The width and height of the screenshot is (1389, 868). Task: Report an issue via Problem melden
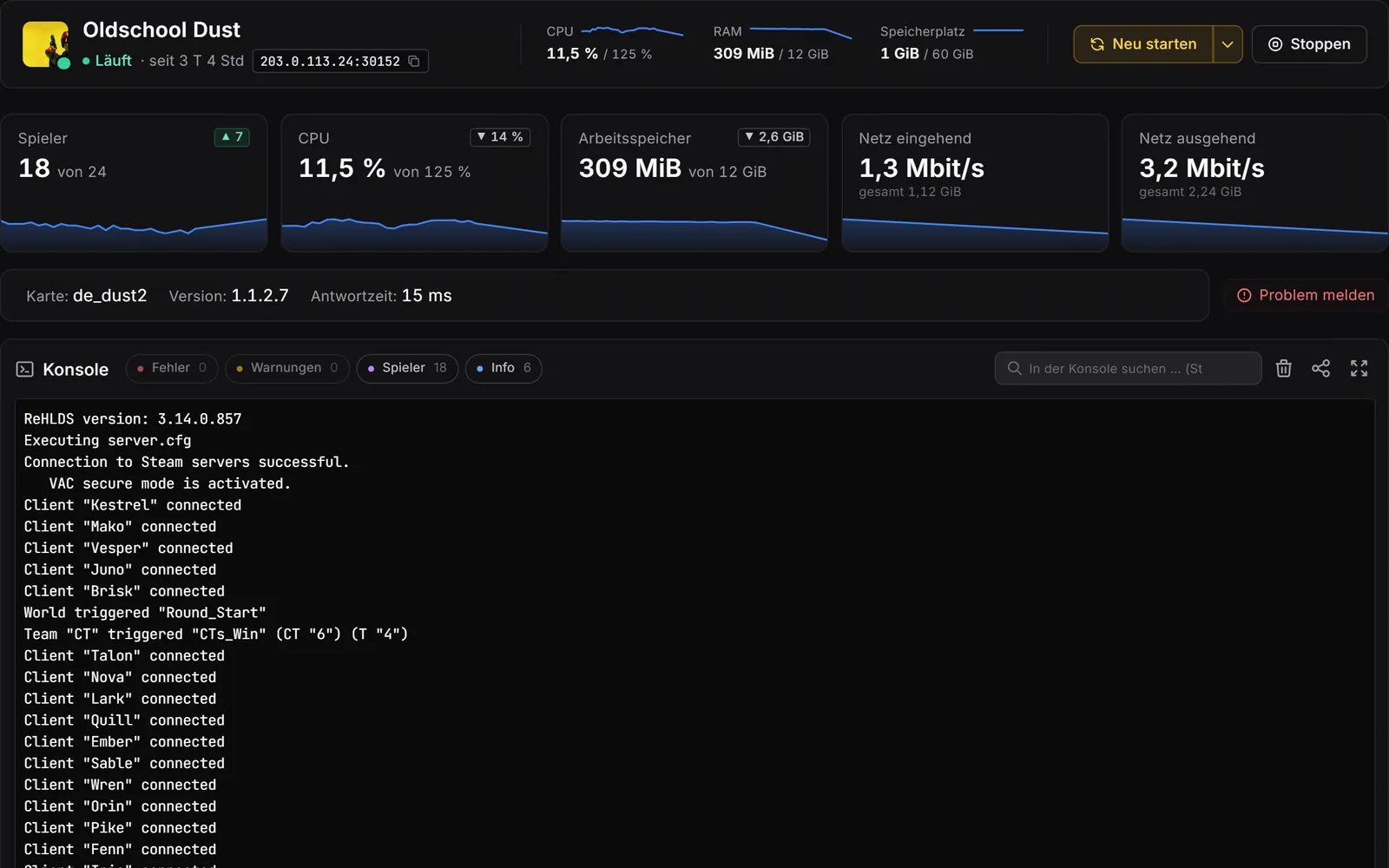1306,295
